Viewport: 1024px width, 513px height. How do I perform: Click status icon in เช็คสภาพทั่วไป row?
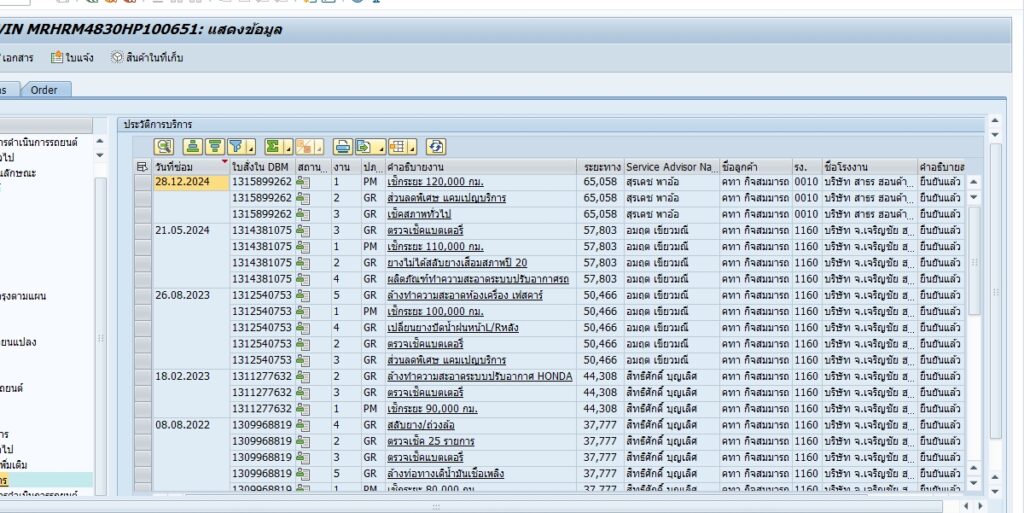[302, 214]
